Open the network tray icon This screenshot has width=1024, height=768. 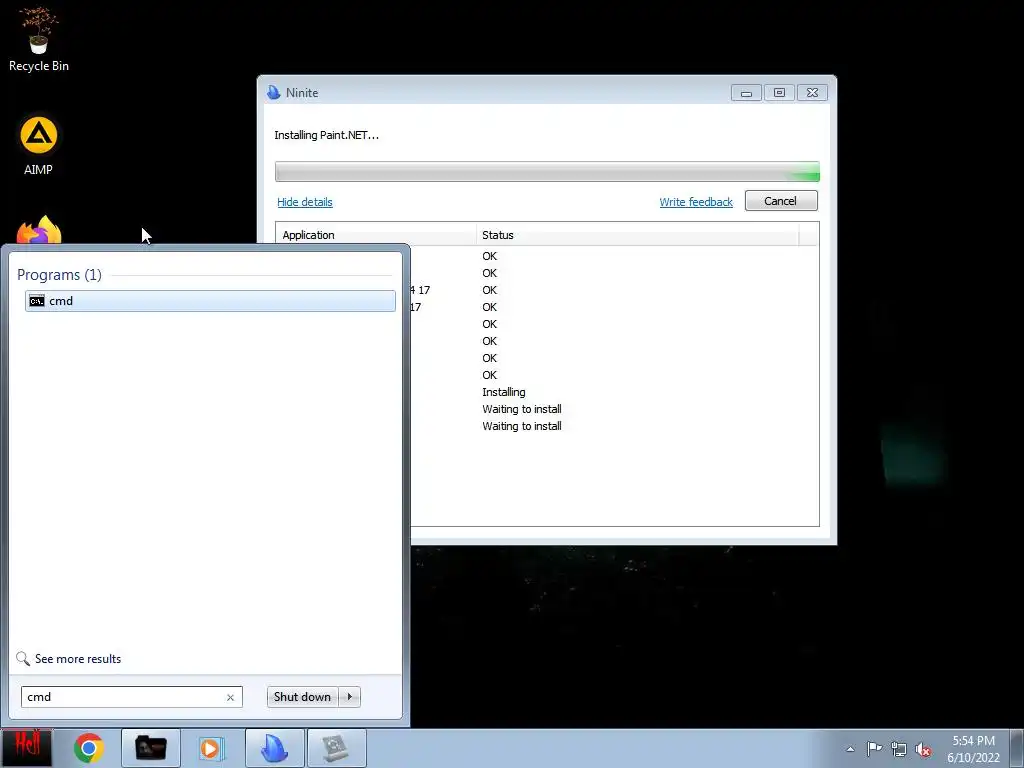[x=899, y=749]
